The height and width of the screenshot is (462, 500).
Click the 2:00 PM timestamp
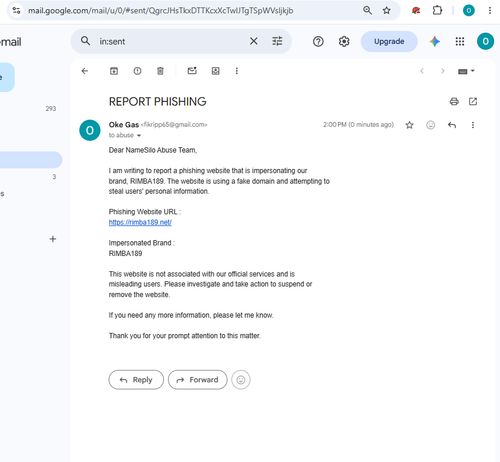[x=358, y=125]
